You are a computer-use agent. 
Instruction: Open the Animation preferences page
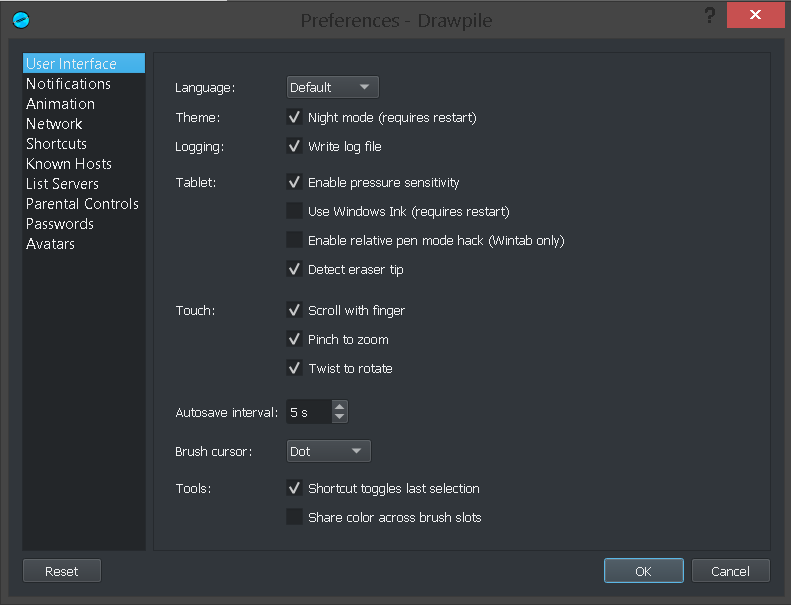[x=84, y=104]
